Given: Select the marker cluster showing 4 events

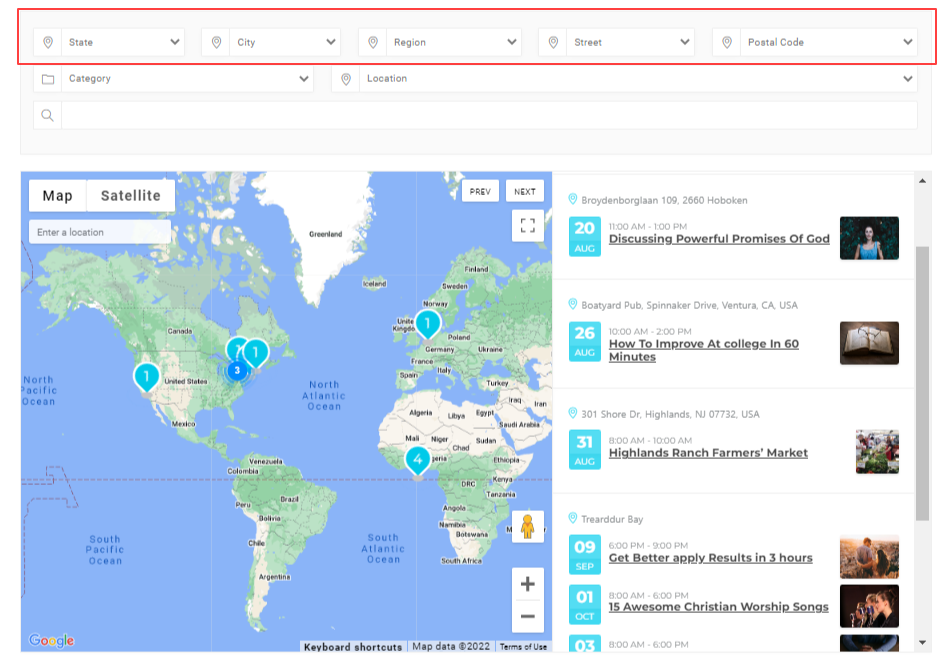Looking at the screenshot, I should click(417, 459).
